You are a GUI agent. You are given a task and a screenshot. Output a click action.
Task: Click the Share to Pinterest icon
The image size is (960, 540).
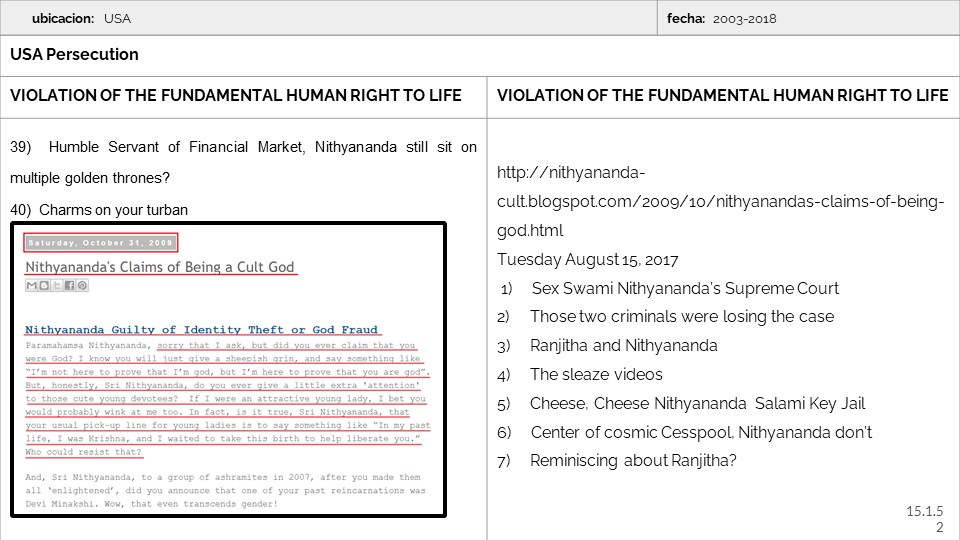point(82,286)
